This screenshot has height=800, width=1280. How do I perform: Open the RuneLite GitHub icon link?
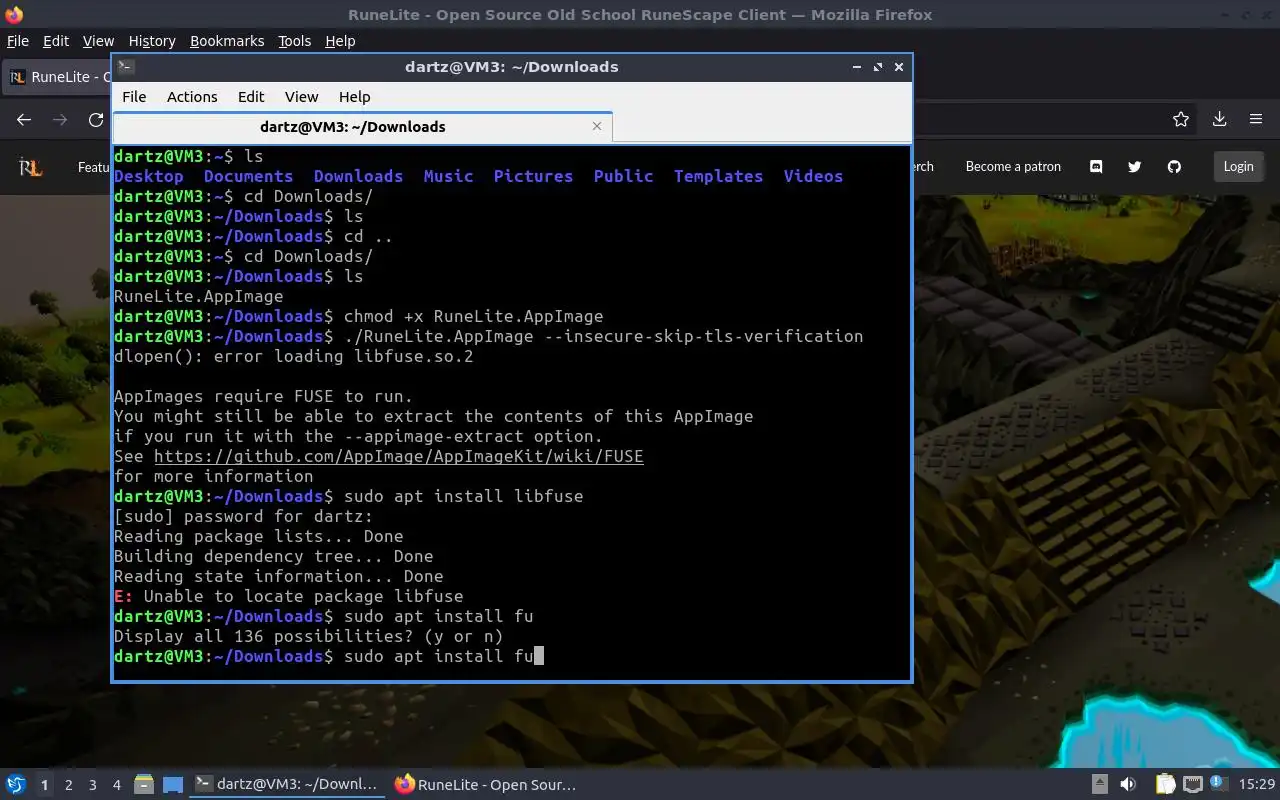tap(1174, 167)
